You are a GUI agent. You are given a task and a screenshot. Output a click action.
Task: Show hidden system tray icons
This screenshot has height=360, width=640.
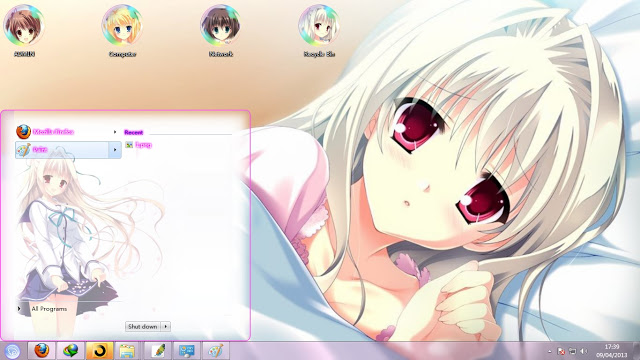[549, 351]
